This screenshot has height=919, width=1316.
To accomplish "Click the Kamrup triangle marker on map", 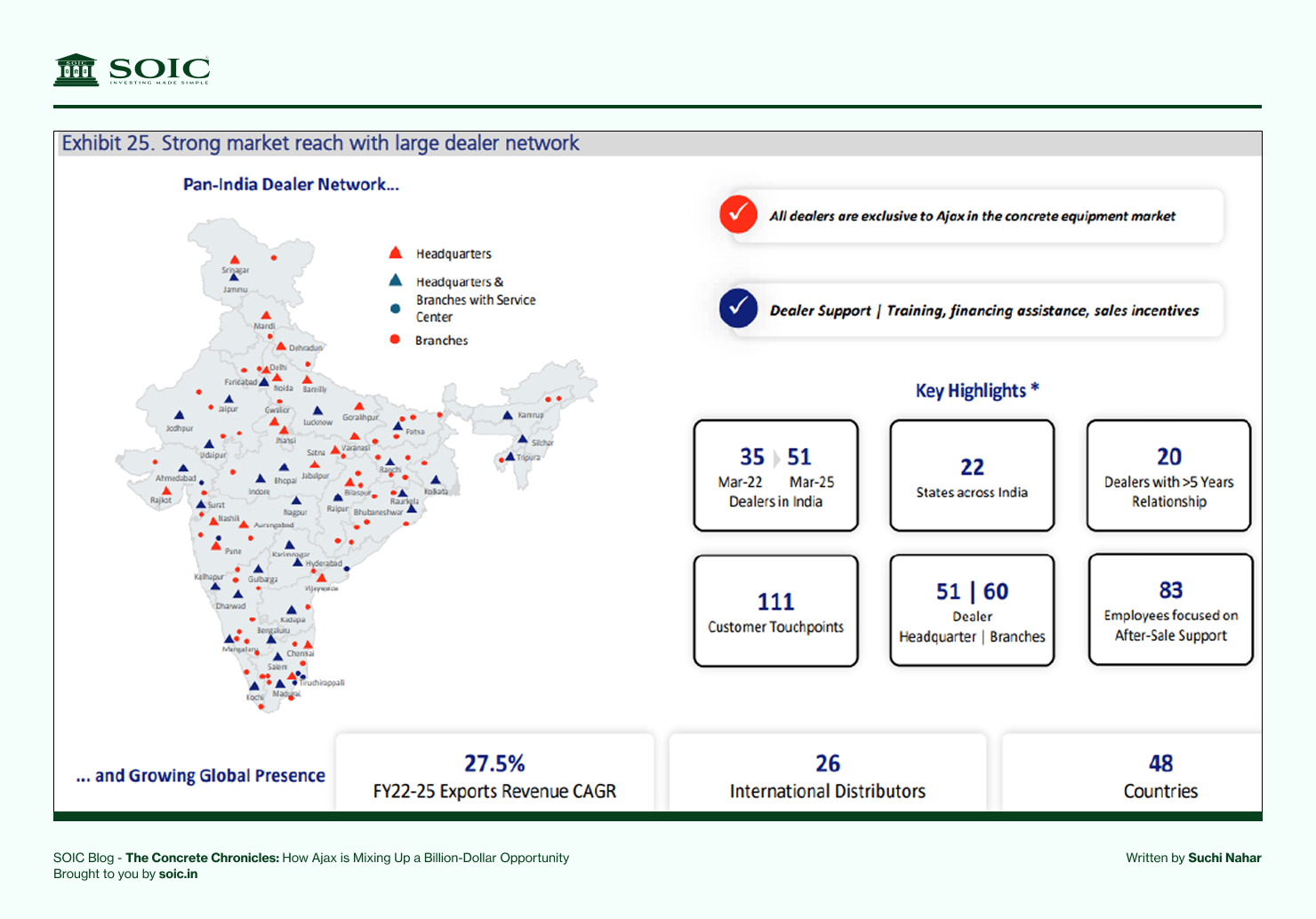I will 508,415.
